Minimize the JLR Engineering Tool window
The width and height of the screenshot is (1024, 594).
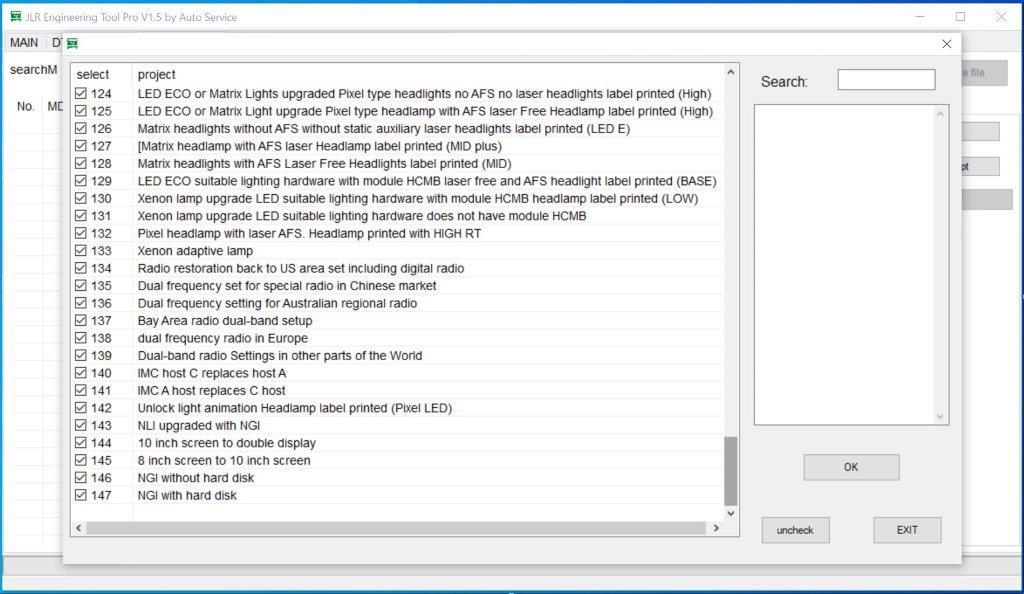coord(920,17)
